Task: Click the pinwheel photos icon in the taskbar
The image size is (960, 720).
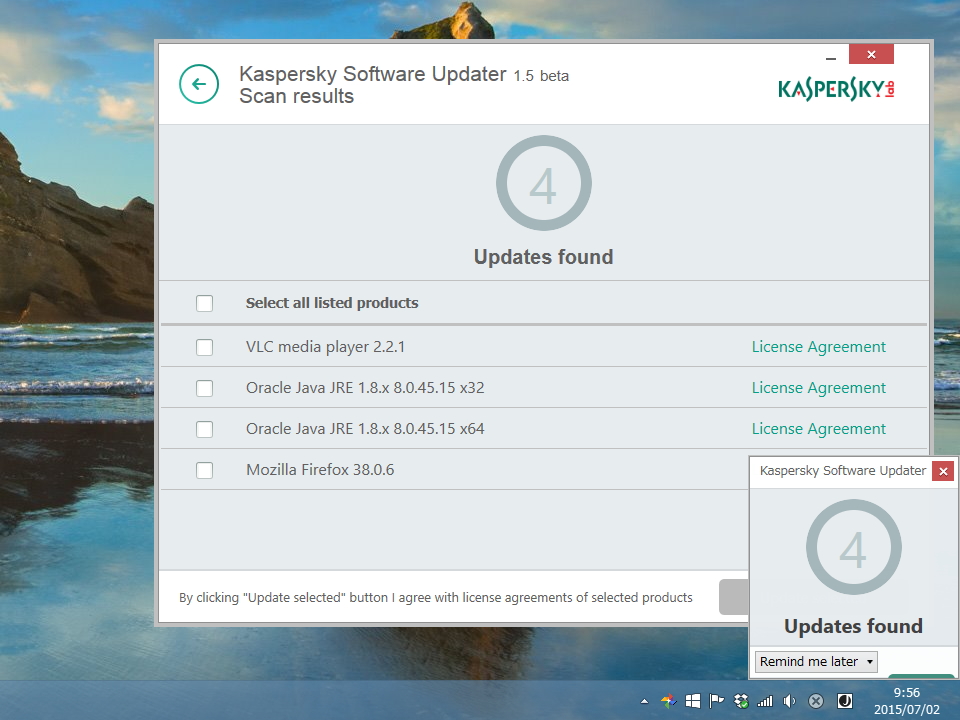Action: click(x=668, y=700)
